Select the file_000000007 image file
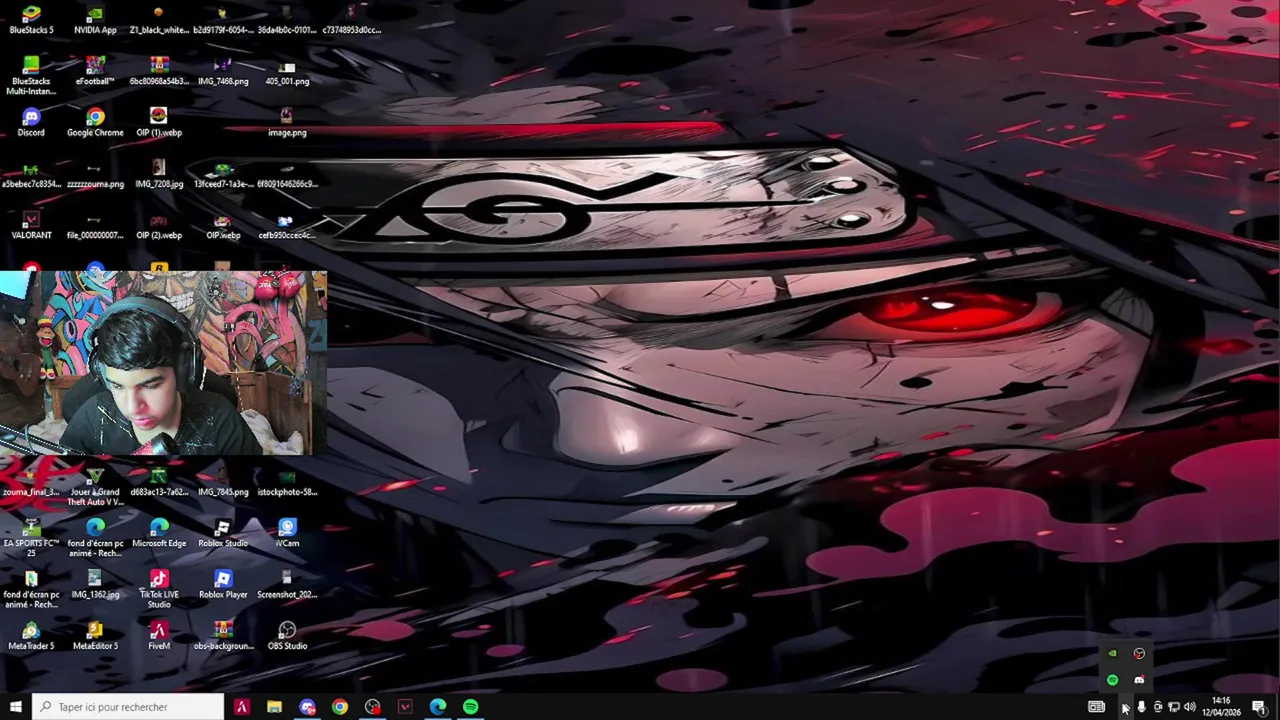Image resolution: width=1280 pixels, height=720 pixels. click(95, 225)
